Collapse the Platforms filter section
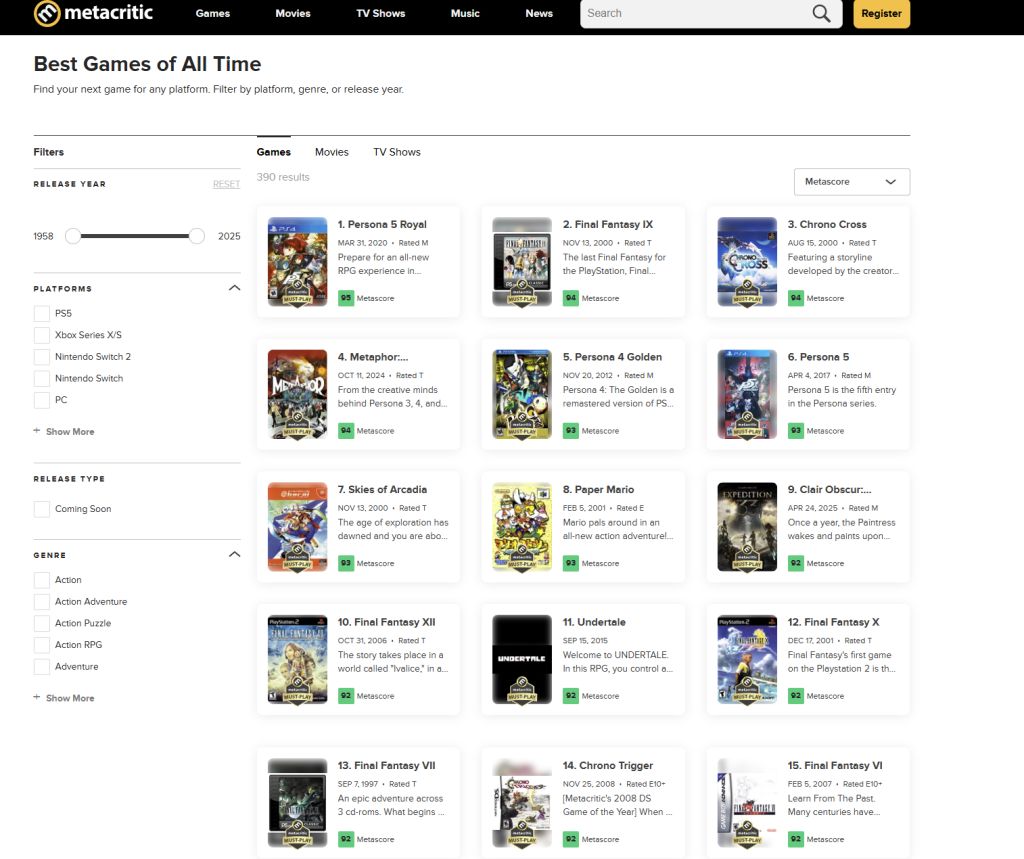 coord(234,288)
